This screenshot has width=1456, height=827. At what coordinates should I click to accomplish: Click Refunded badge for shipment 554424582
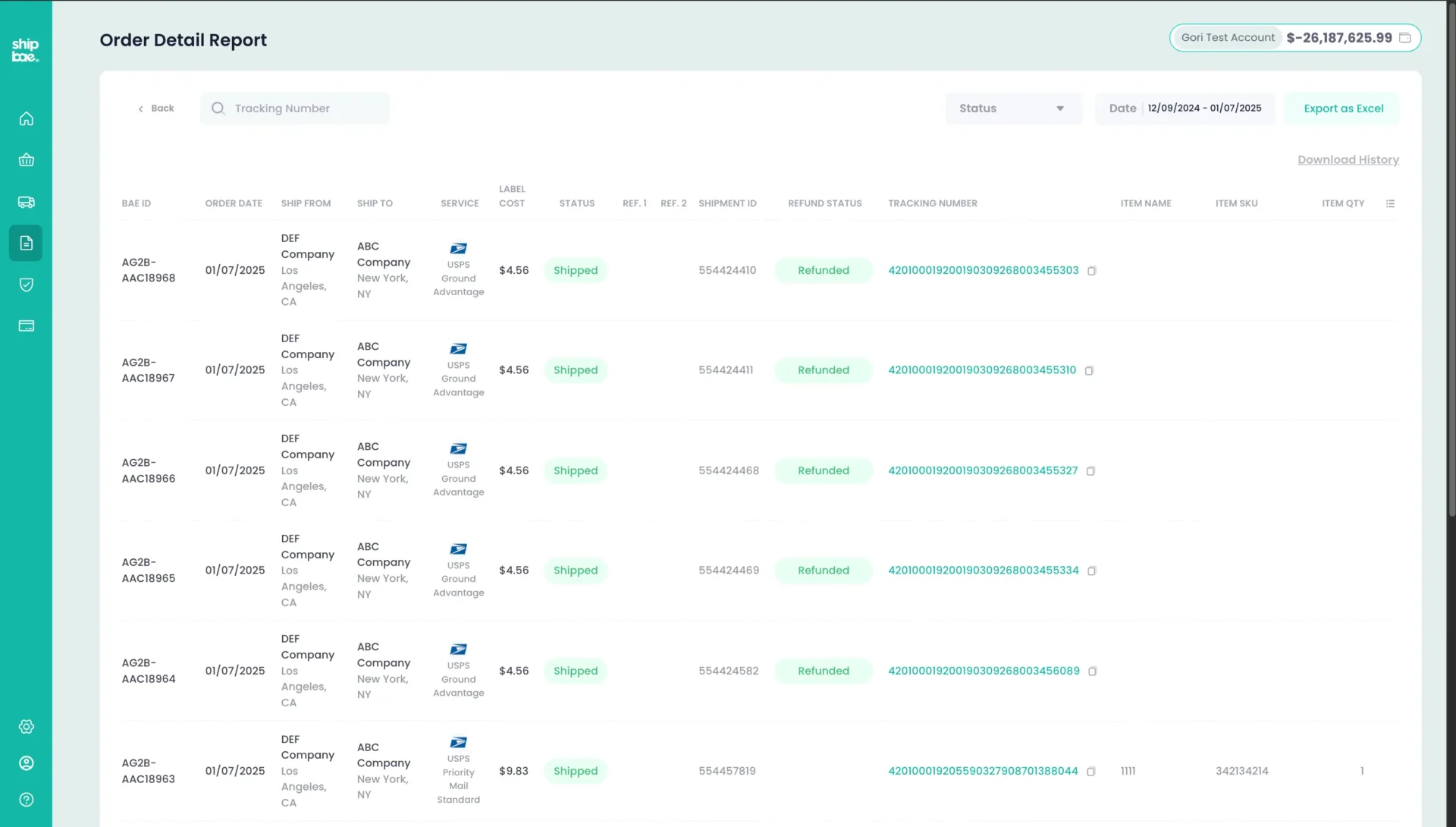(824, 671)
